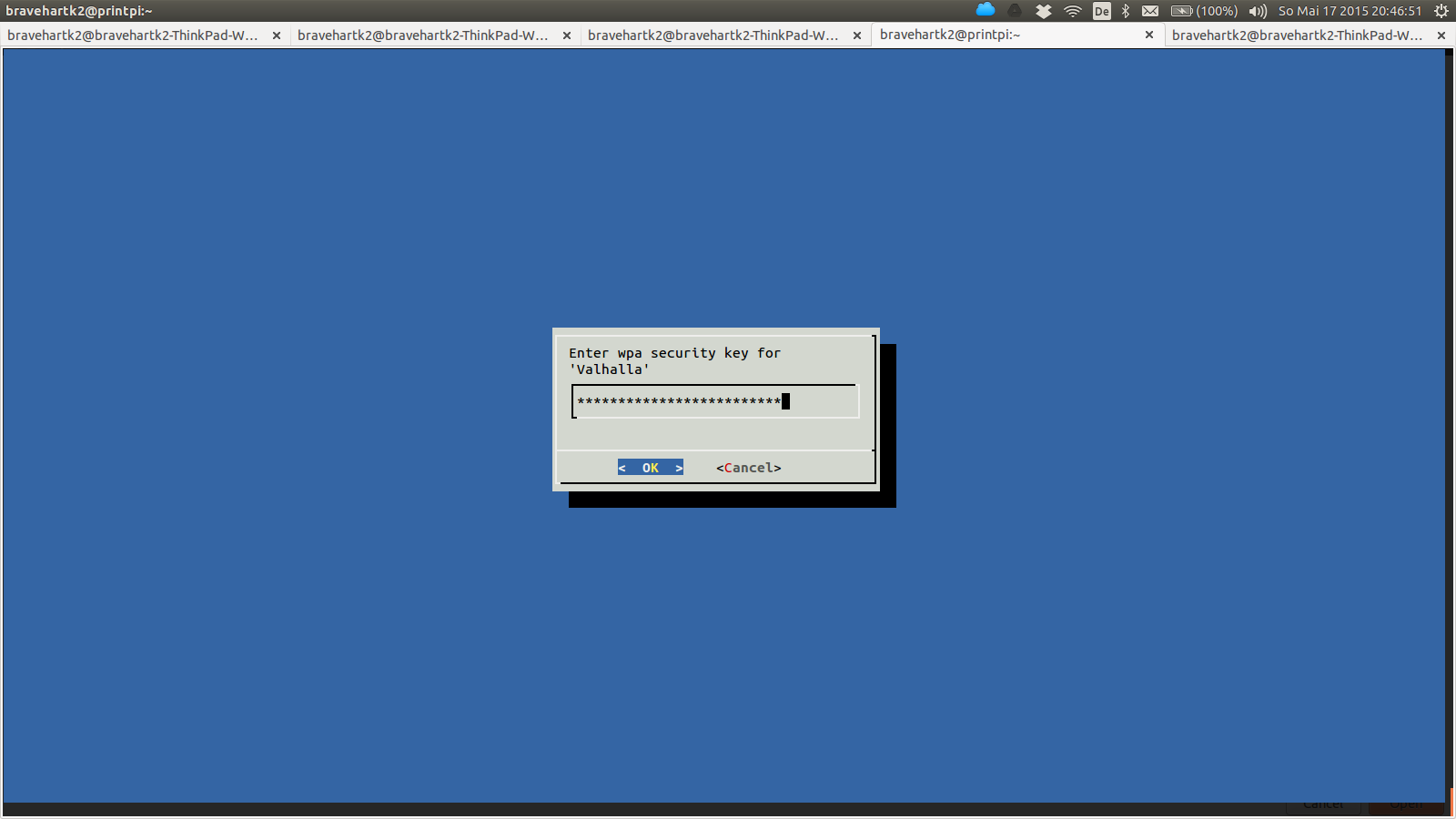Switch to the third bravehartk2-ThinkPad terminal tab
1456x819 pixels.
[713, 35]
